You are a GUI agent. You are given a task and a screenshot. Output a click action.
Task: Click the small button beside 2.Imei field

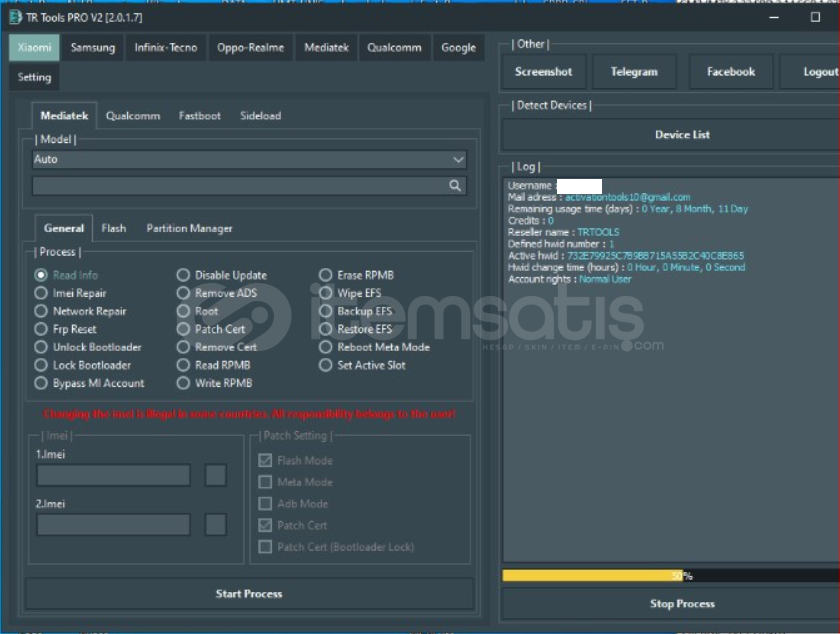coord(215,524)
